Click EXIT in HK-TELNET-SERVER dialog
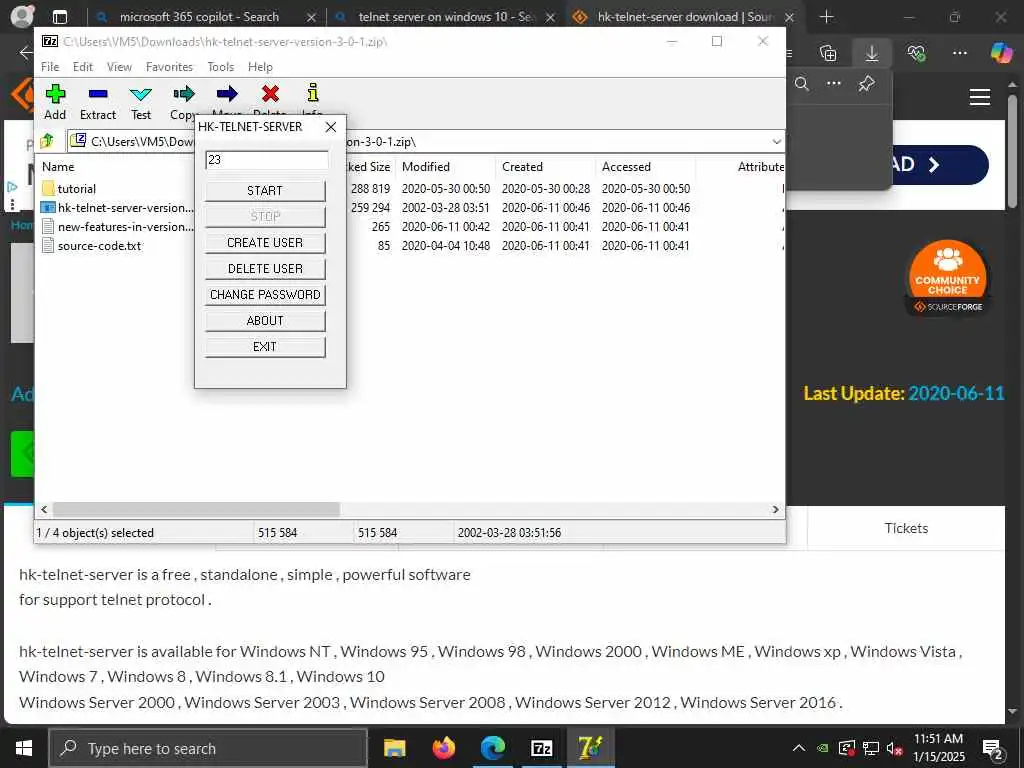The height and width of the screenshot is (768, 1024). click(x=265, y=347)
